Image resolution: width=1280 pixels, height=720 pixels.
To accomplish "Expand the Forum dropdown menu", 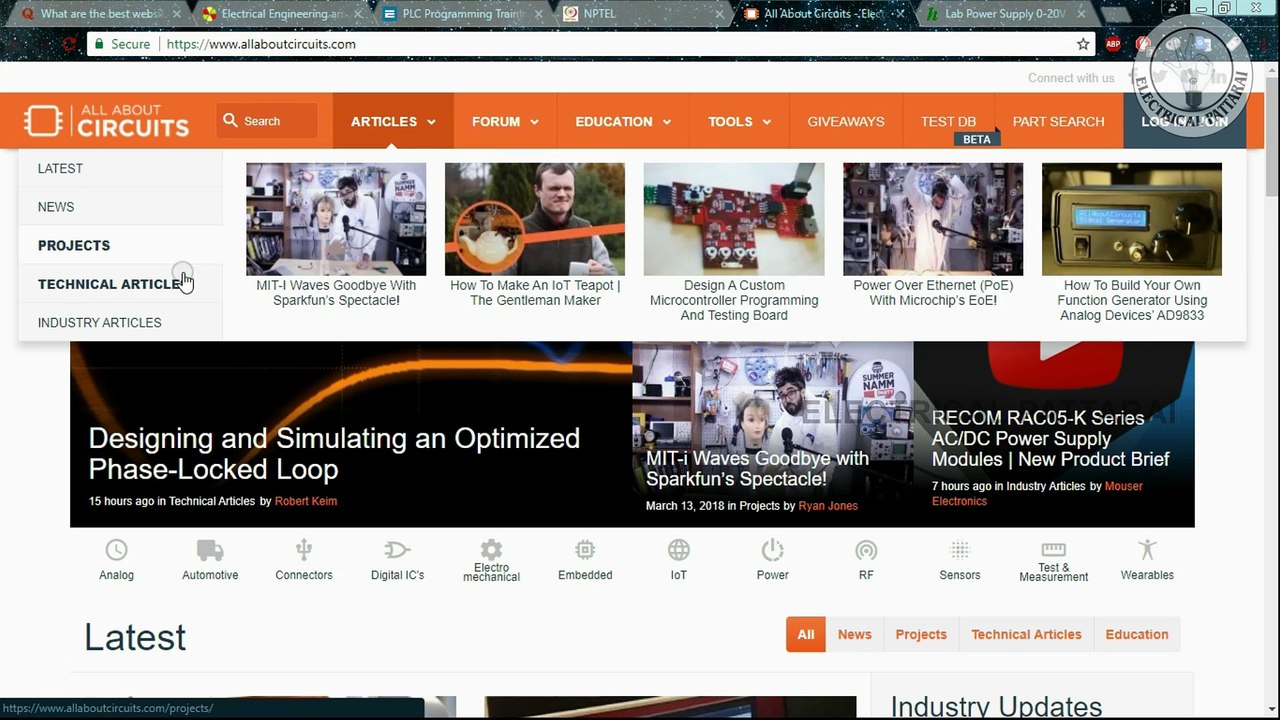I will click(x=505, y=121).
